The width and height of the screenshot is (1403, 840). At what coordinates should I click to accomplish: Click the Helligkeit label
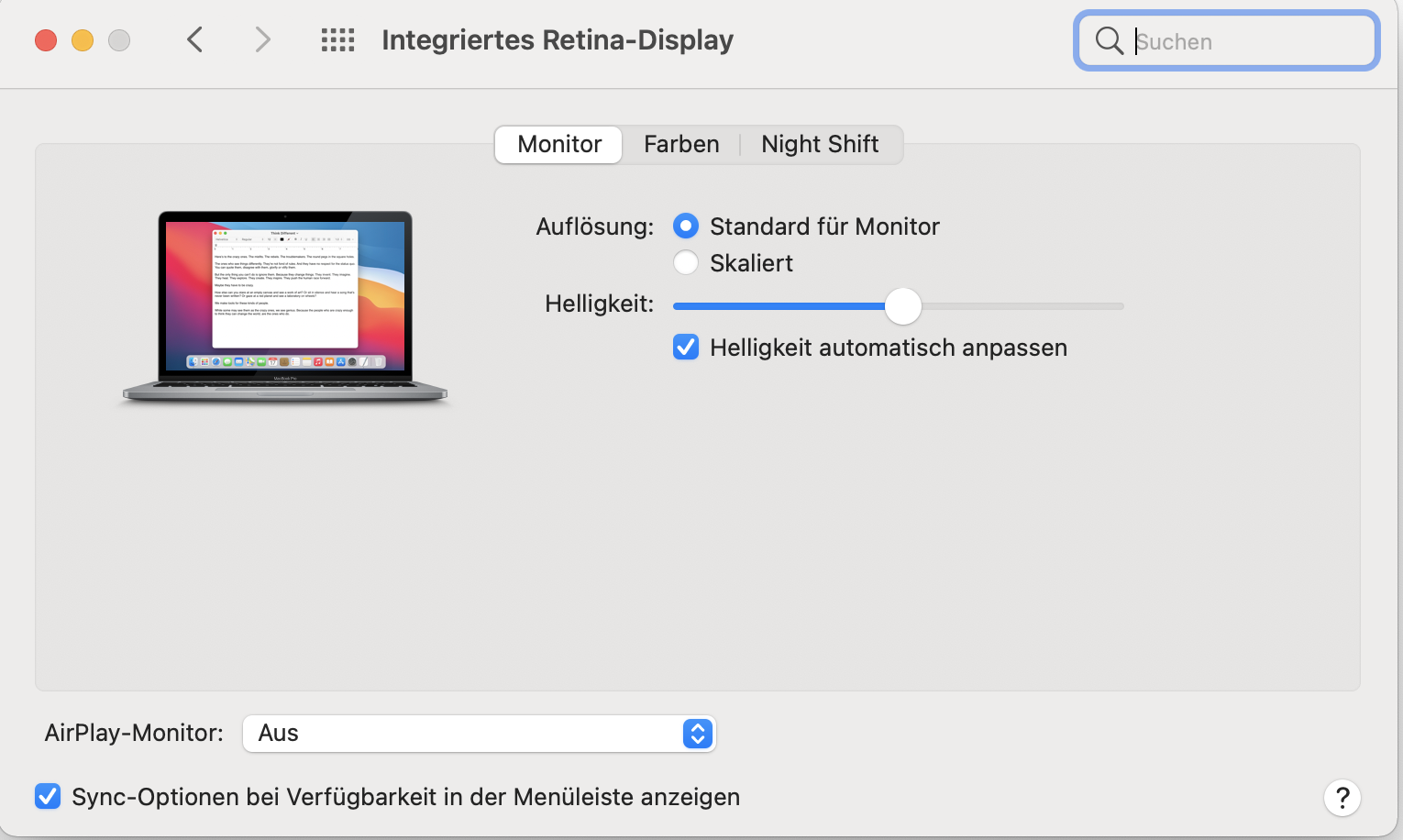coord(600,304)
